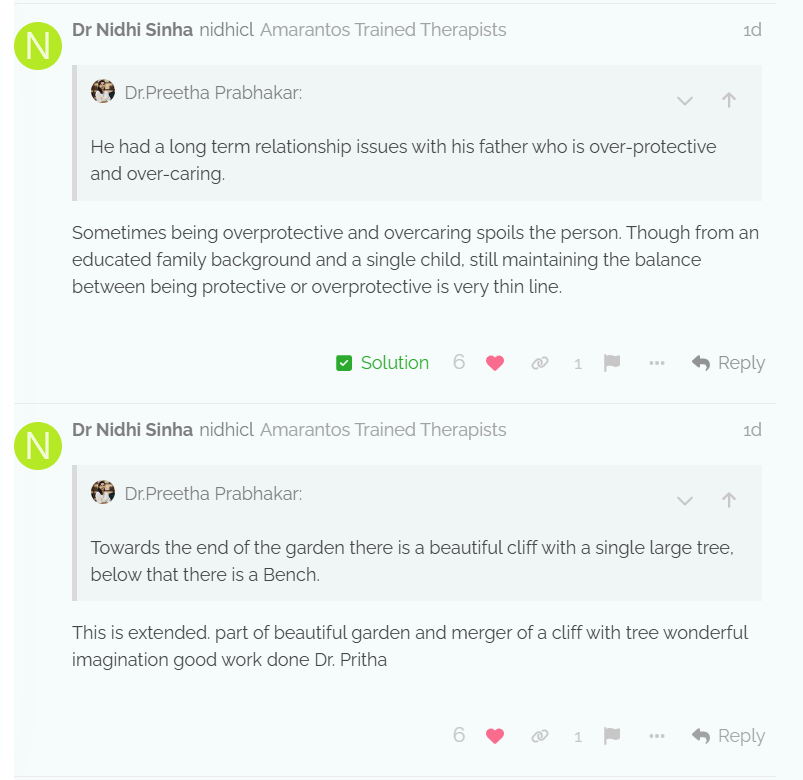Jump to first quoted post via up arrow

coord(729,100)
